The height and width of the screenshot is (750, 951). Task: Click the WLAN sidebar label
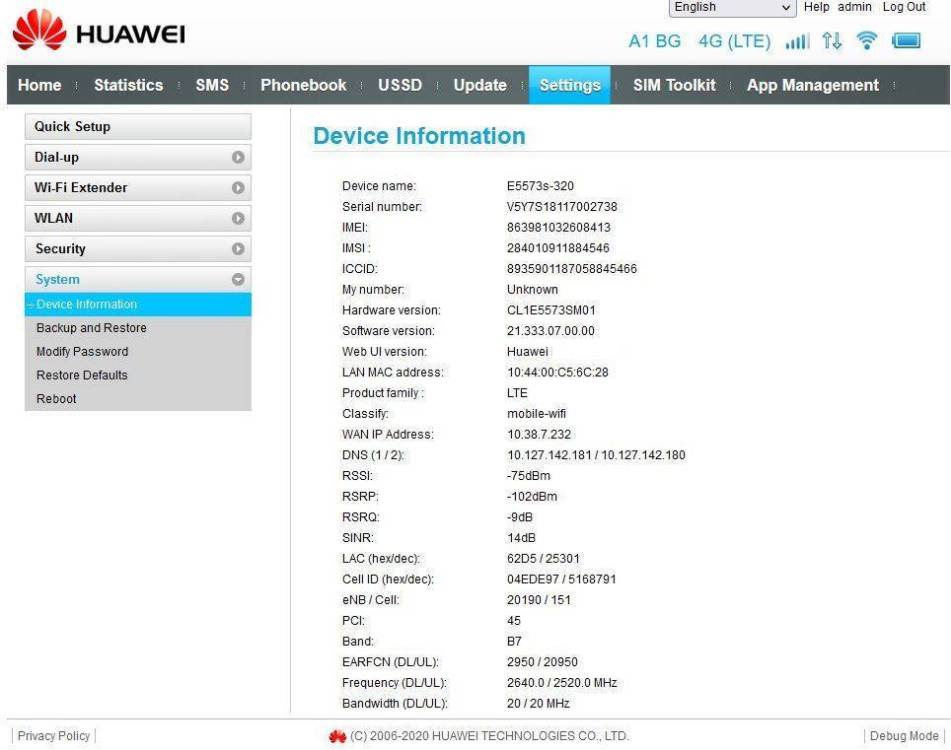(x=53, y=218)
